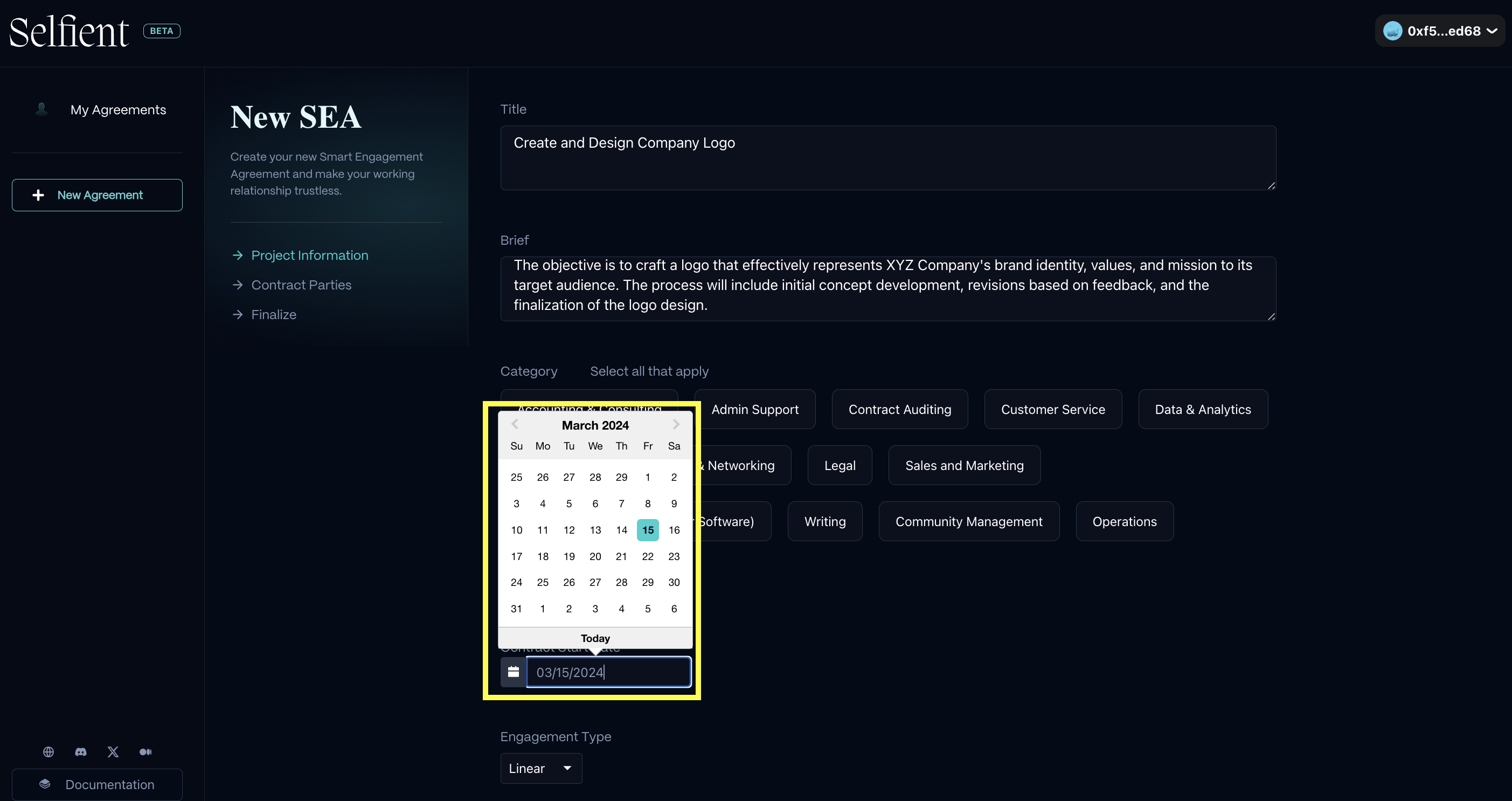Image resolution: width=1512 pixels, height=801 pixels.
Task: Click the plus icon on New Agreement
Action: (38, 195)
